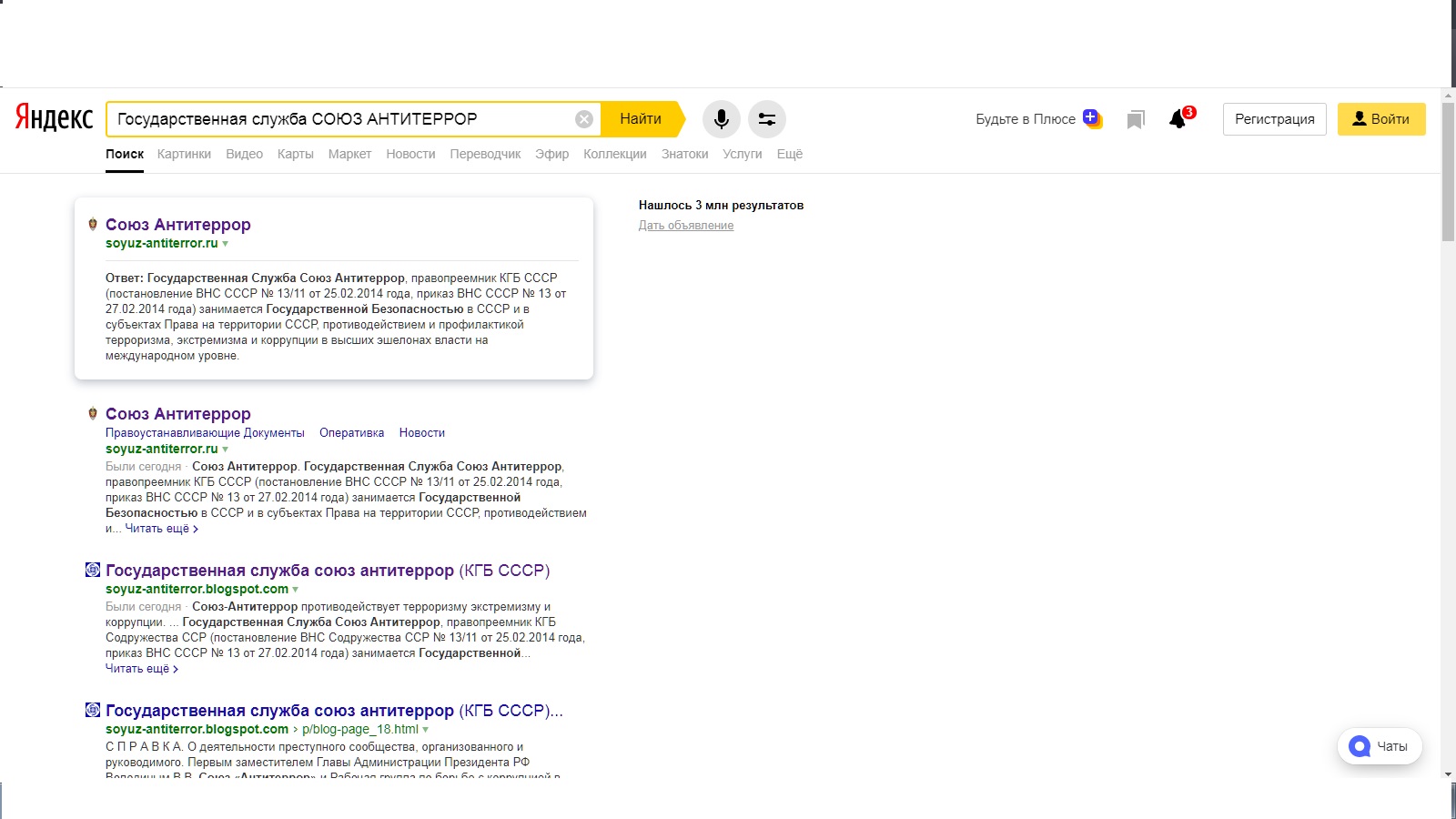
Task: Start voice search with microphone icon
Action: [x=721, y=119]
